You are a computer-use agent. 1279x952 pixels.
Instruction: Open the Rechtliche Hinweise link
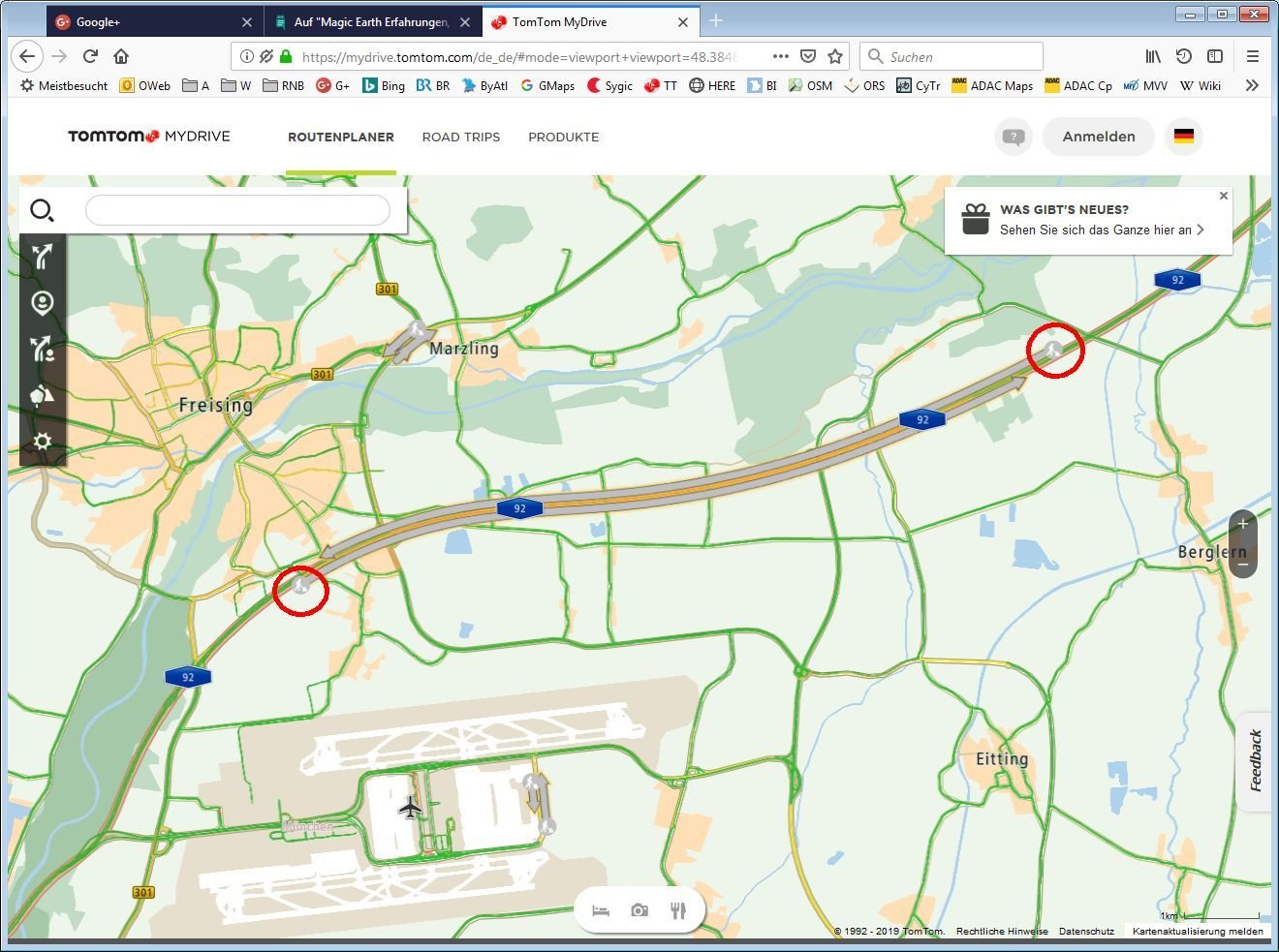pyautogui.click(x=1002, y=932)
